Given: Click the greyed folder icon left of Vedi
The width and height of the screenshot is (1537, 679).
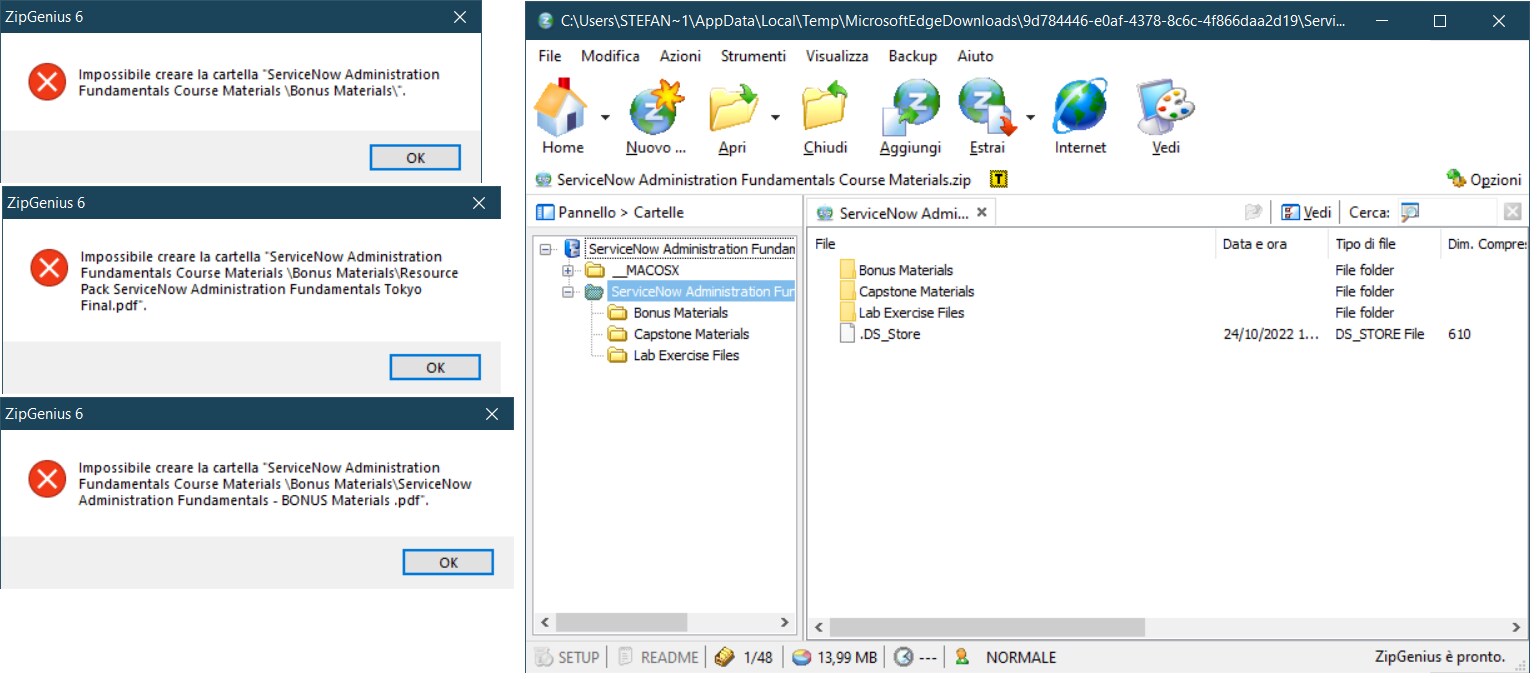Looking at the screenshot, I should click(x=1253, y=212).
